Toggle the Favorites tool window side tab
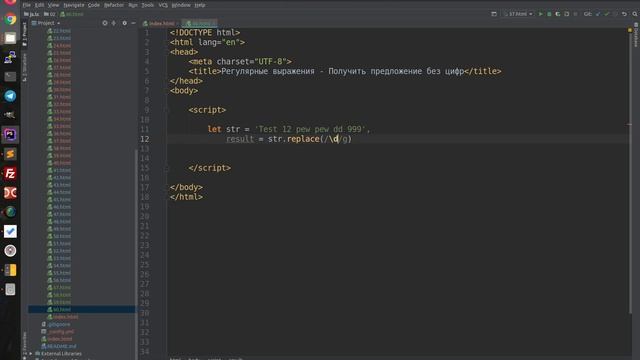 pos(24,345)
